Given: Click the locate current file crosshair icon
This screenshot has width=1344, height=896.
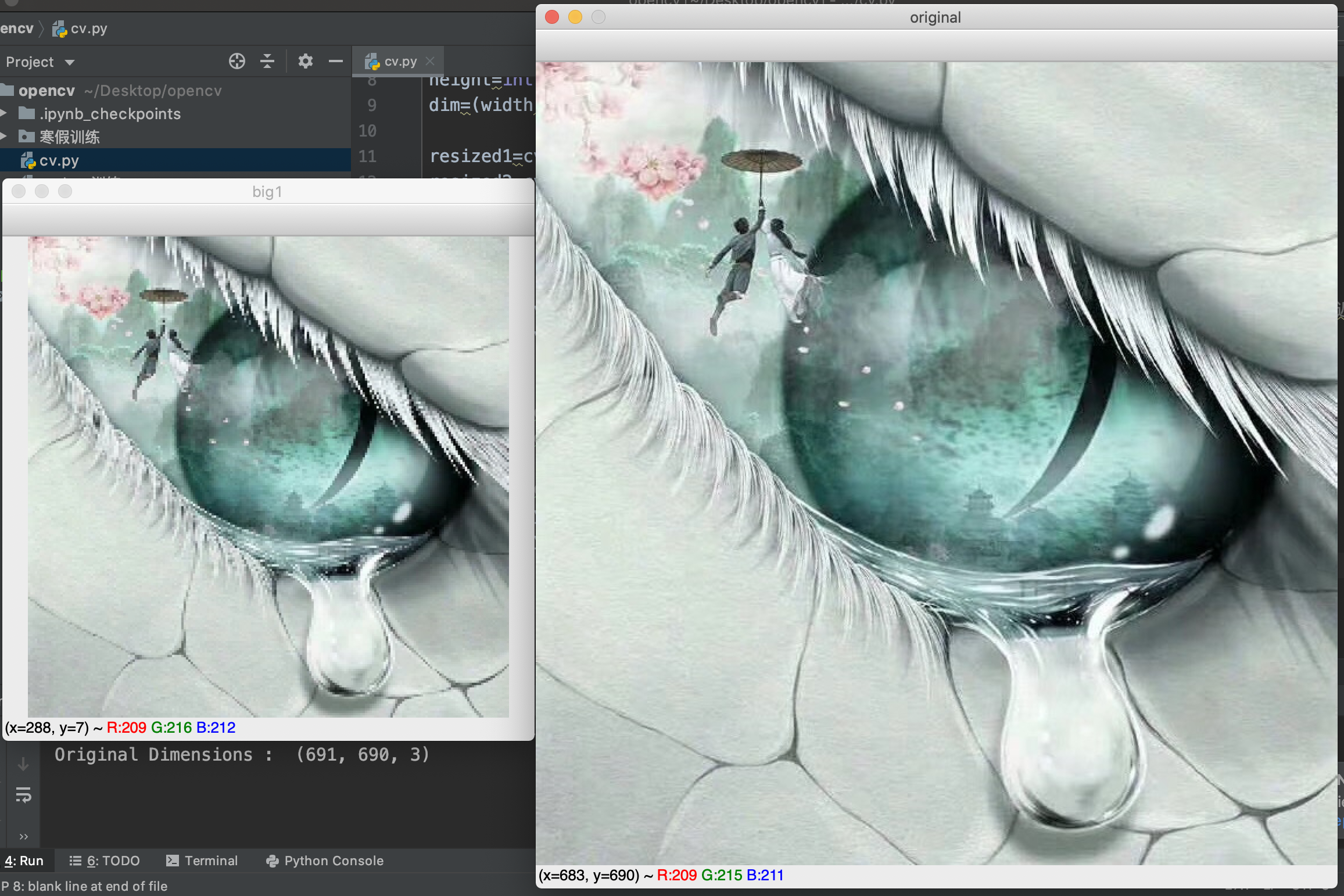Looking at the screenshot, I should point(236,61).
